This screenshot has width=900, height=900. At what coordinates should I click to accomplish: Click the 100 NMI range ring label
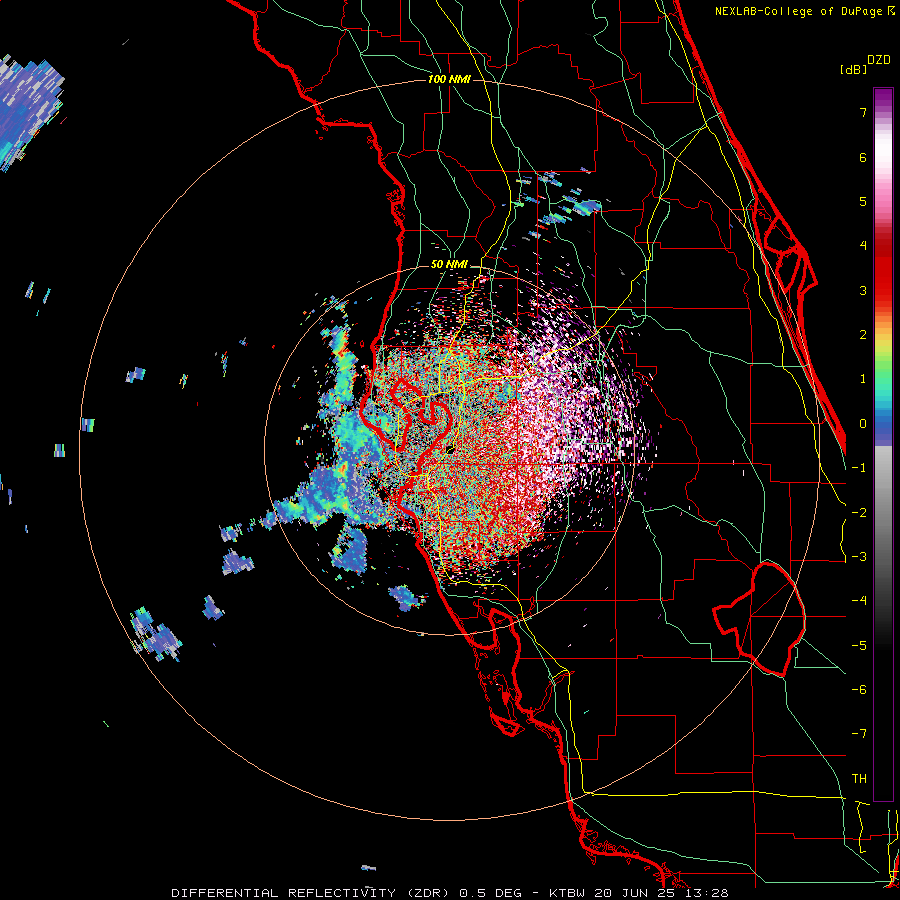tap(449, 79)
